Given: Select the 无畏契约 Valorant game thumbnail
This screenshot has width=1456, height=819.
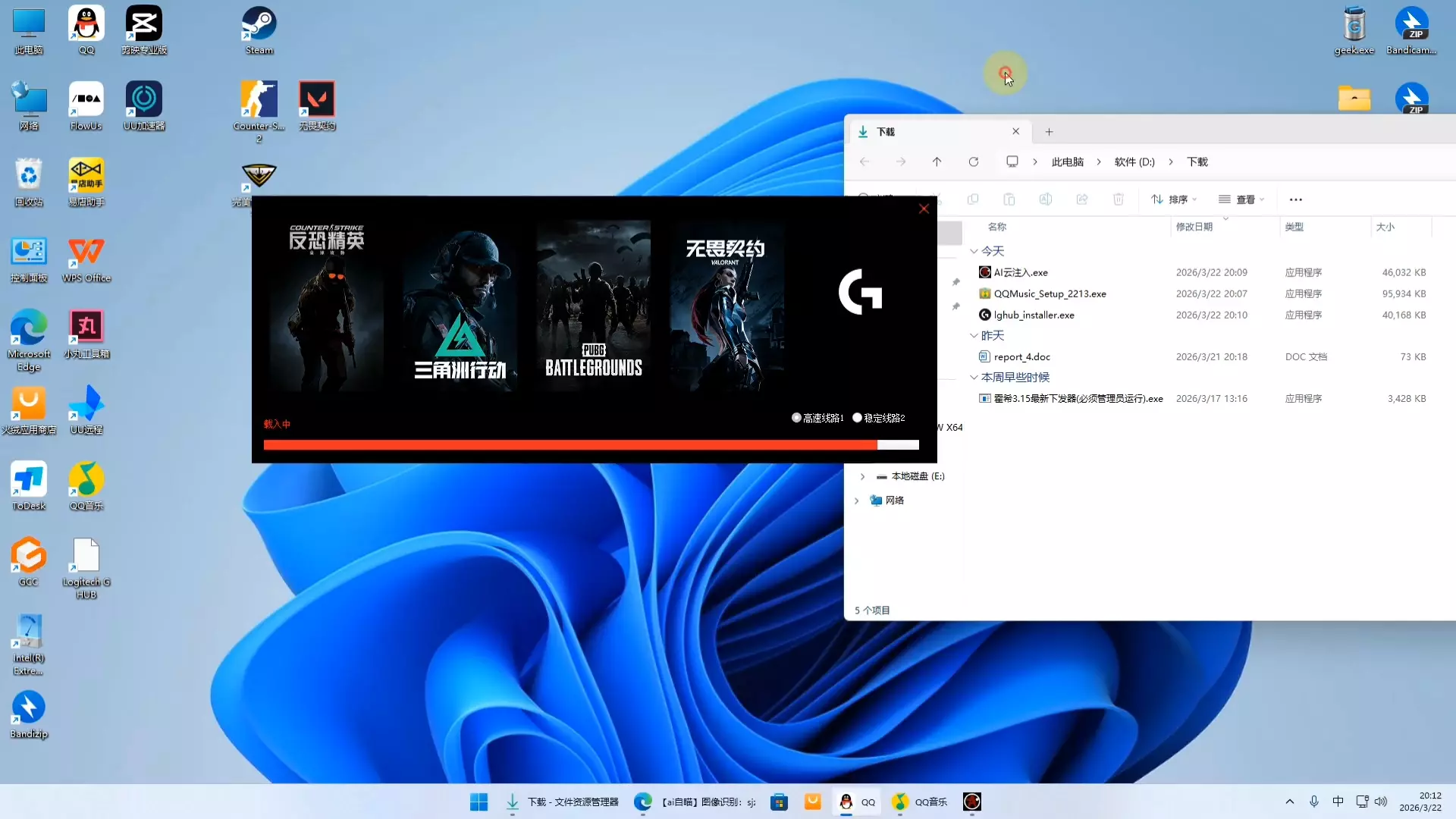Looking at the screenshot, I should [x=726, y=306].
